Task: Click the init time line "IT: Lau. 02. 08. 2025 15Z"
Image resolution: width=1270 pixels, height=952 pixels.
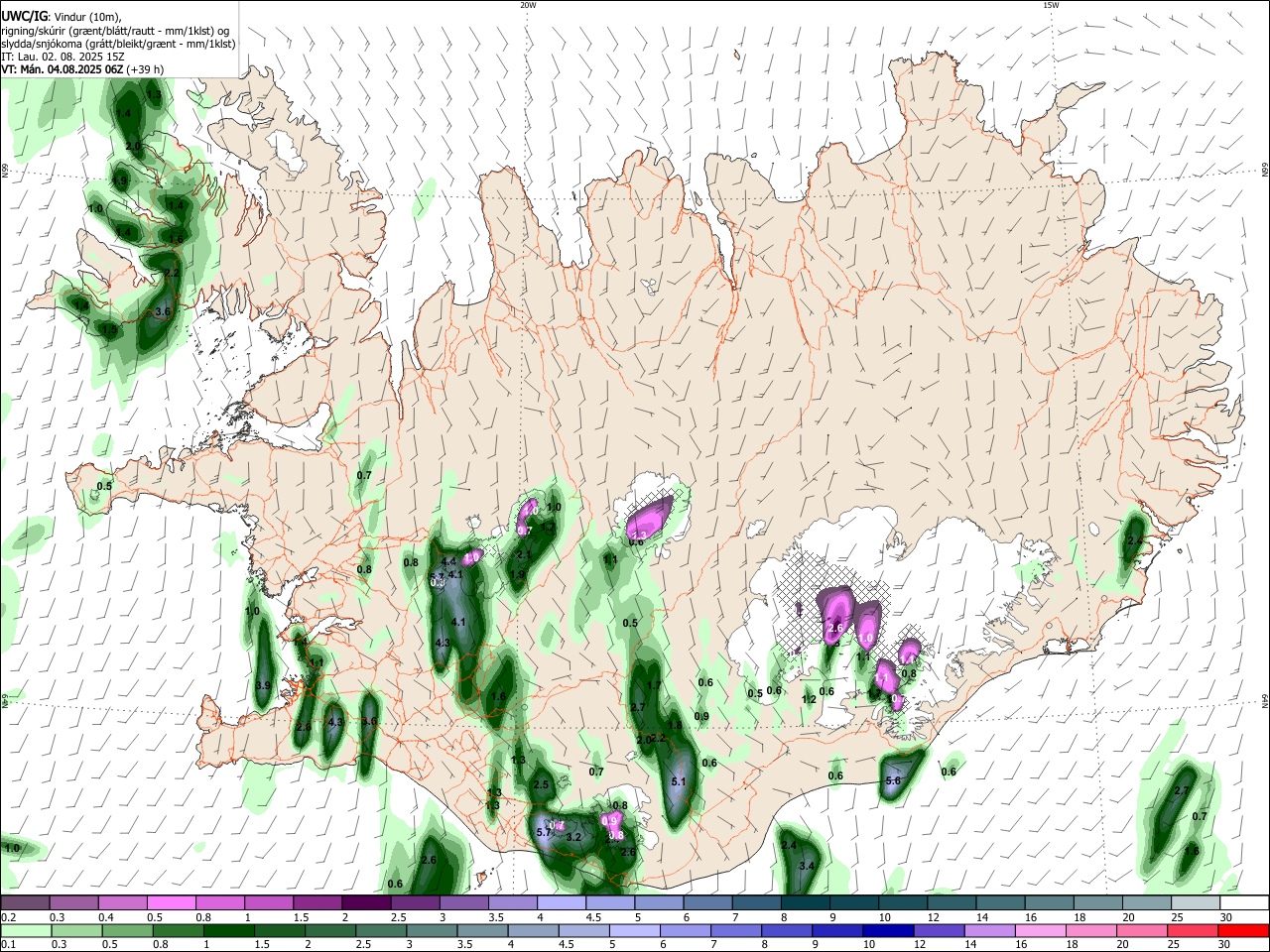Action: point(62,57)
